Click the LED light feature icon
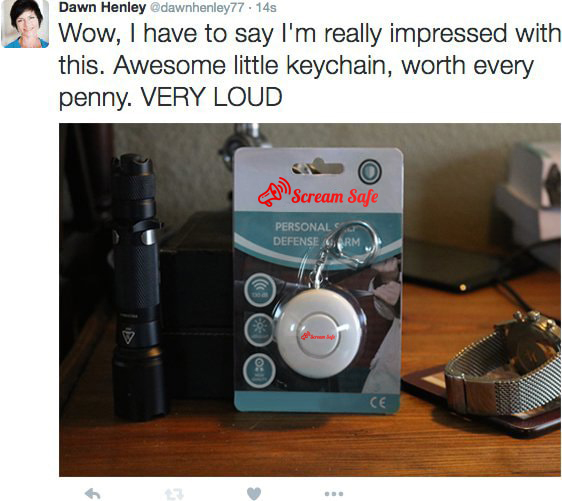The image size is (562, 501). tap(259, 329)
